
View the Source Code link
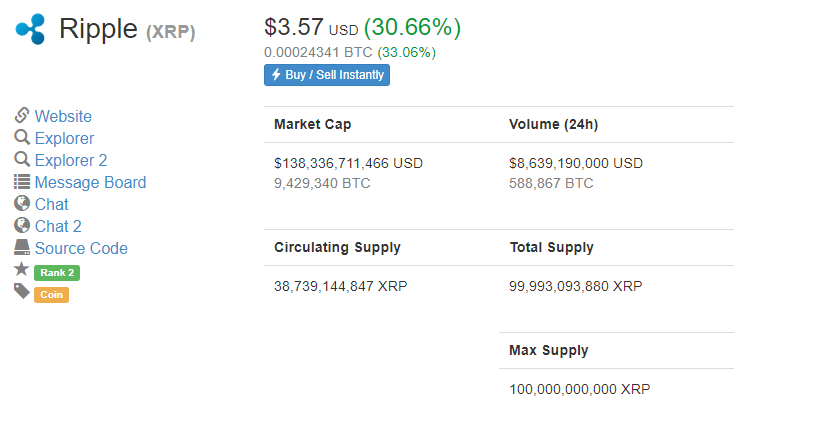pos(81,248)
